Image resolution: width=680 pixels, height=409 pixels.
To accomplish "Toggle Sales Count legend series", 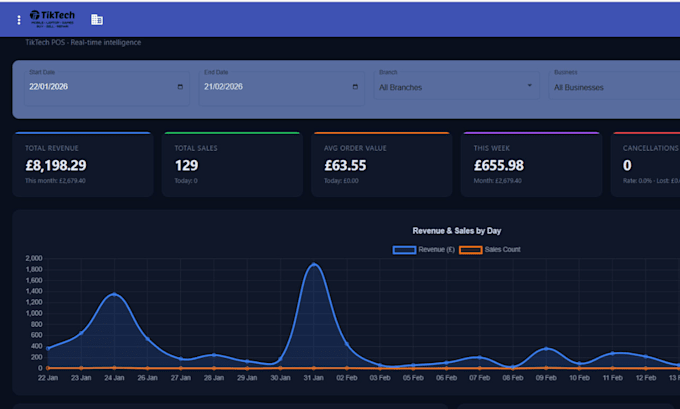I will (490, 249).
